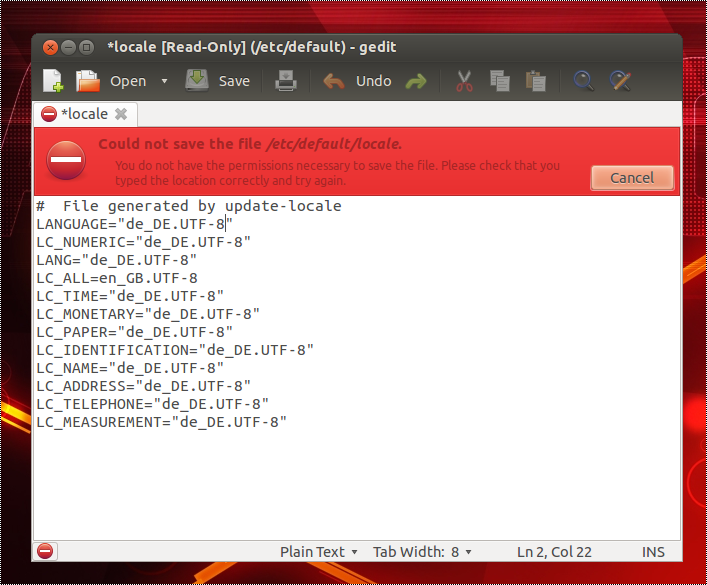Click the Save button in the toolbar
Screen dimensions: 707x585
click(x=218, y=81)
